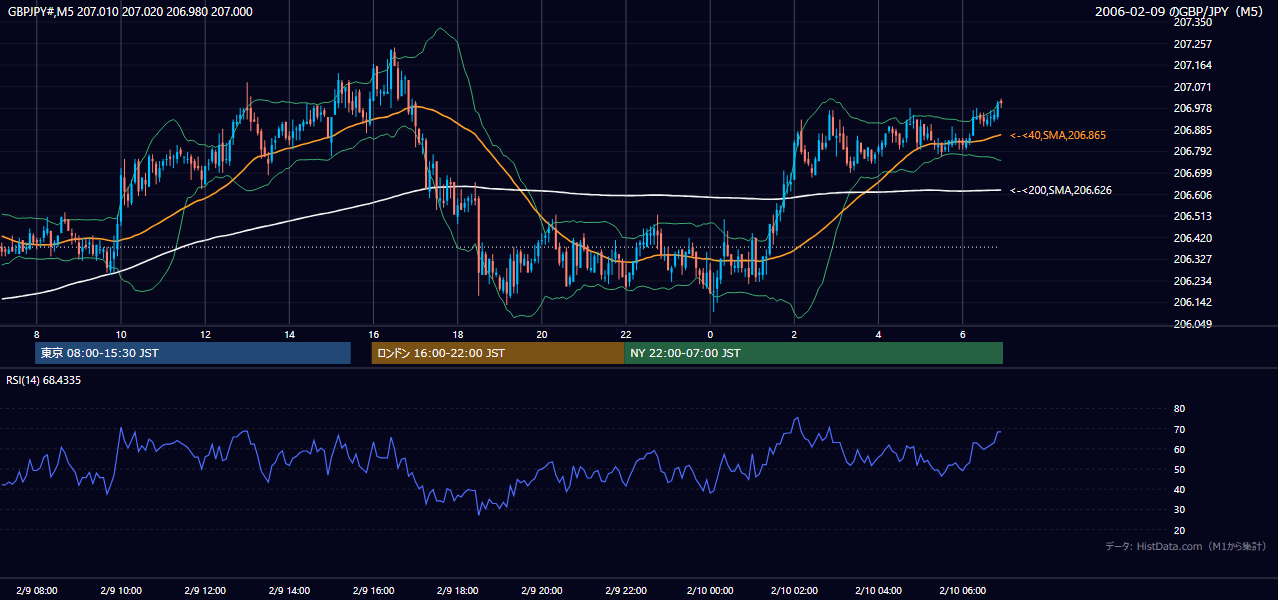Click price level 206.792 on the axis

coord(1192,151)
